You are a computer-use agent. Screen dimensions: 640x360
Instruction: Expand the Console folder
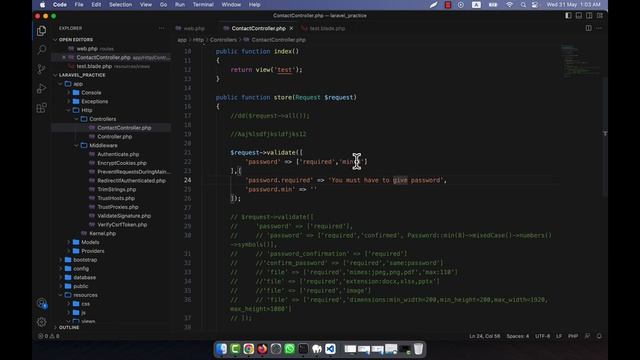pos(91,93)
